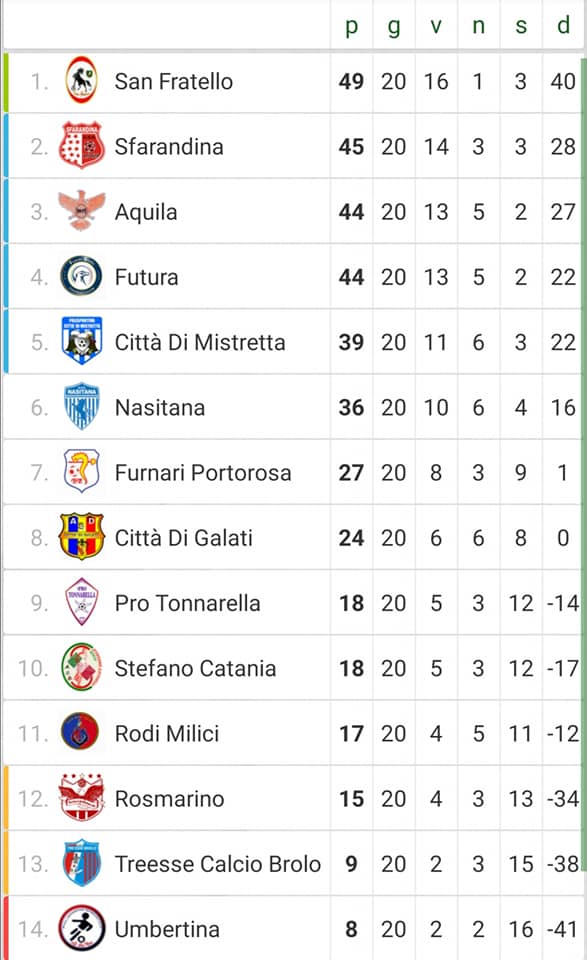Click the Sfarandina red shield logo
587x960 pixels.
pyautogui.click(x=81, y=146)
